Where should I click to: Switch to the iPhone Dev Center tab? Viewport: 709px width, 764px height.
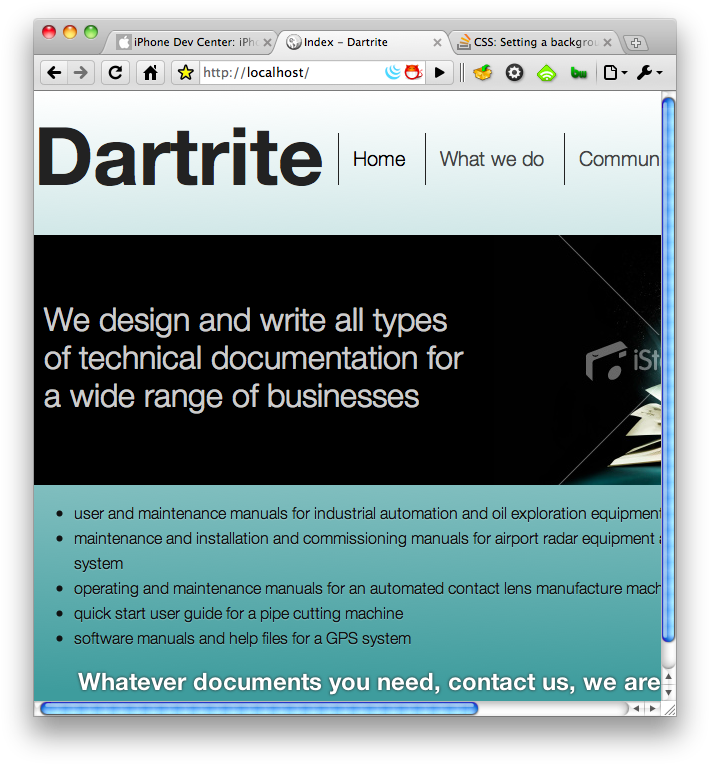pyautogui.click(x=190, y=43)
